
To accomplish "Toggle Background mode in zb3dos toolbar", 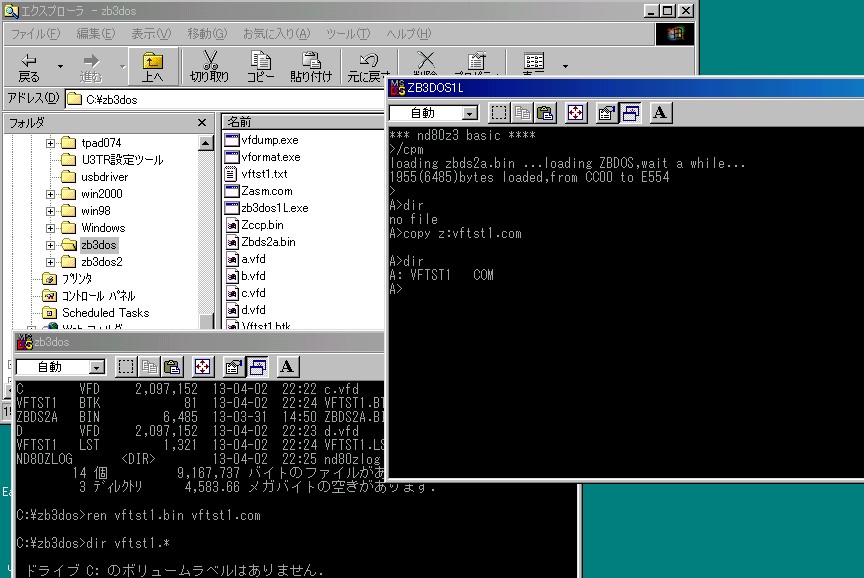I will pos(257,367).
